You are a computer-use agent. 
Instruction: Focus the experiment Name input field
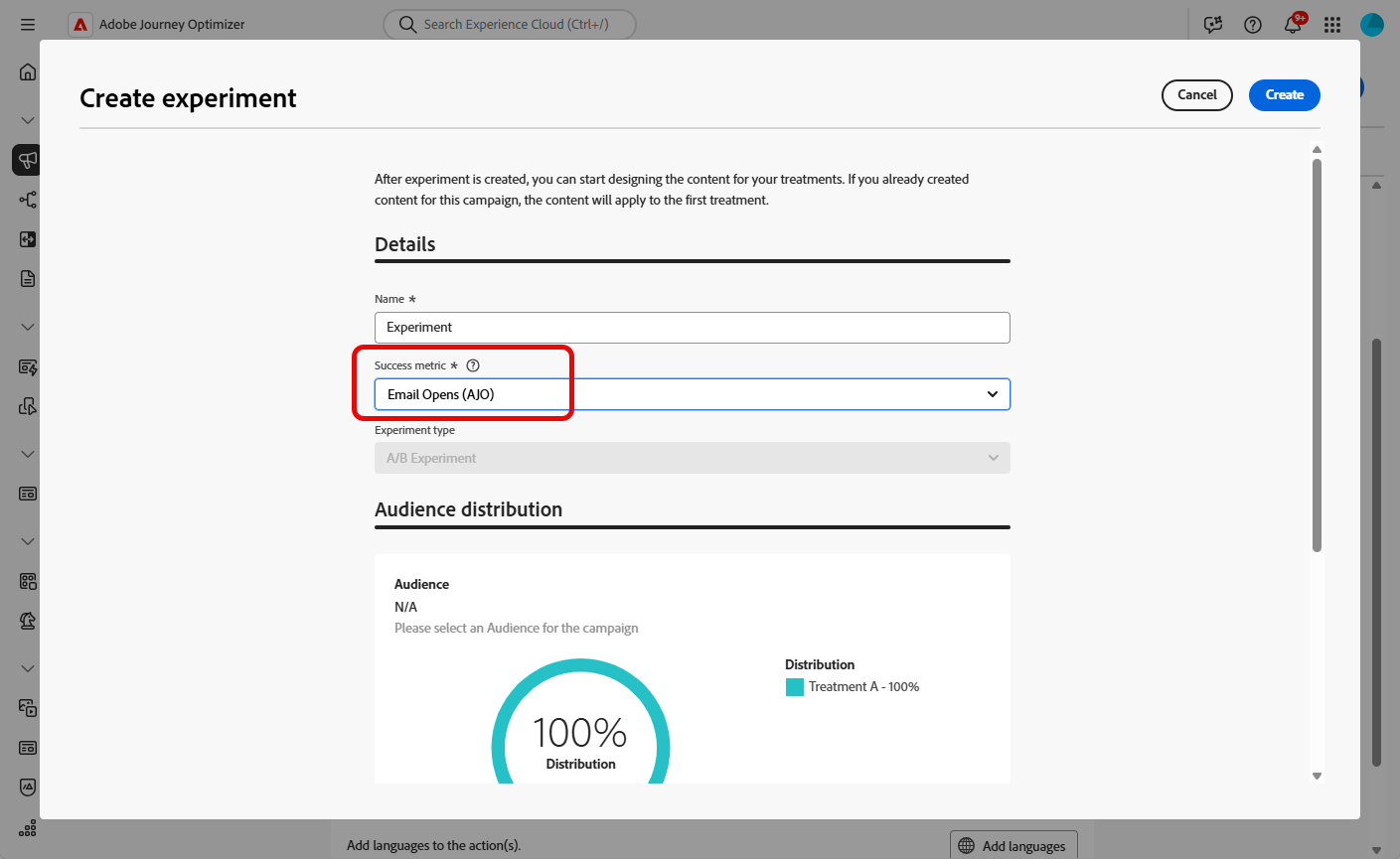[692, 328]
